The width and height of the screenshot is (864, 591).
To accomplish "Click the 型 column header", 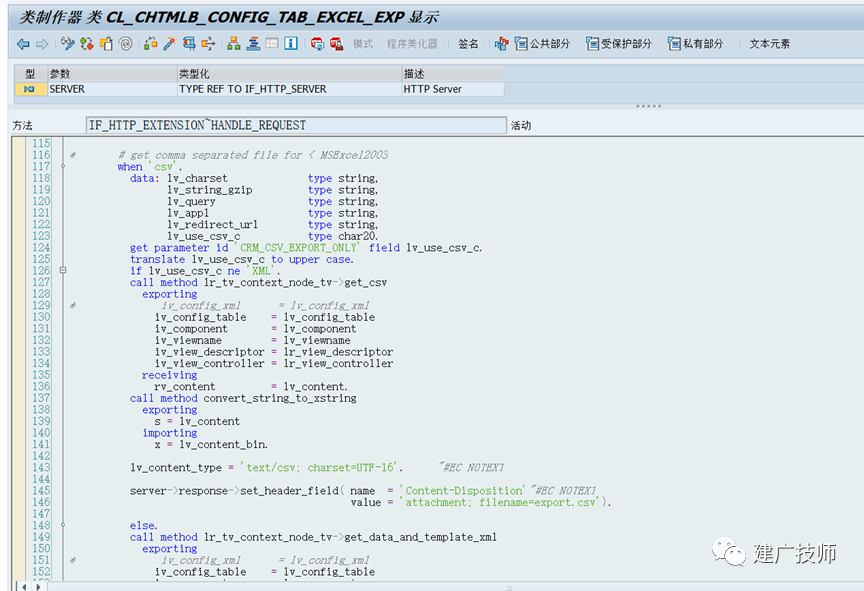I will (x=31, y=74).
